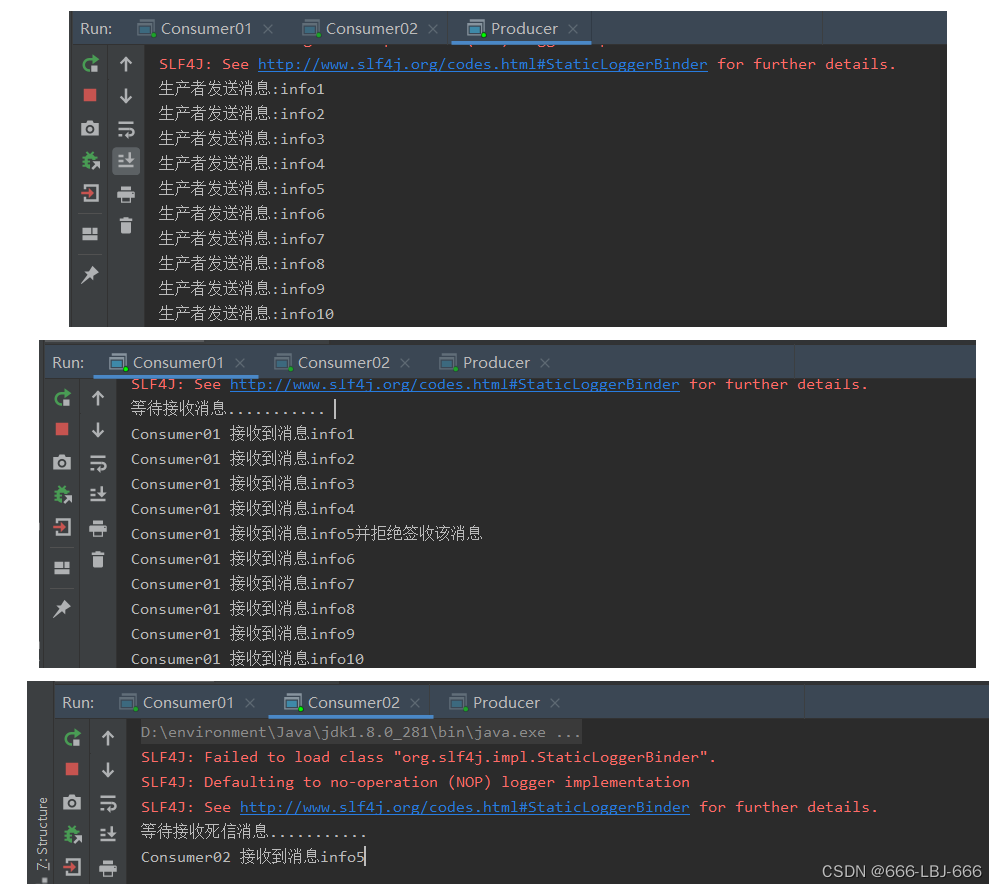The width and height of the screenshot is (998, 888).
Task: Clear the Consumer01 console with the trash icon
Action: click(x=98, y=560)
